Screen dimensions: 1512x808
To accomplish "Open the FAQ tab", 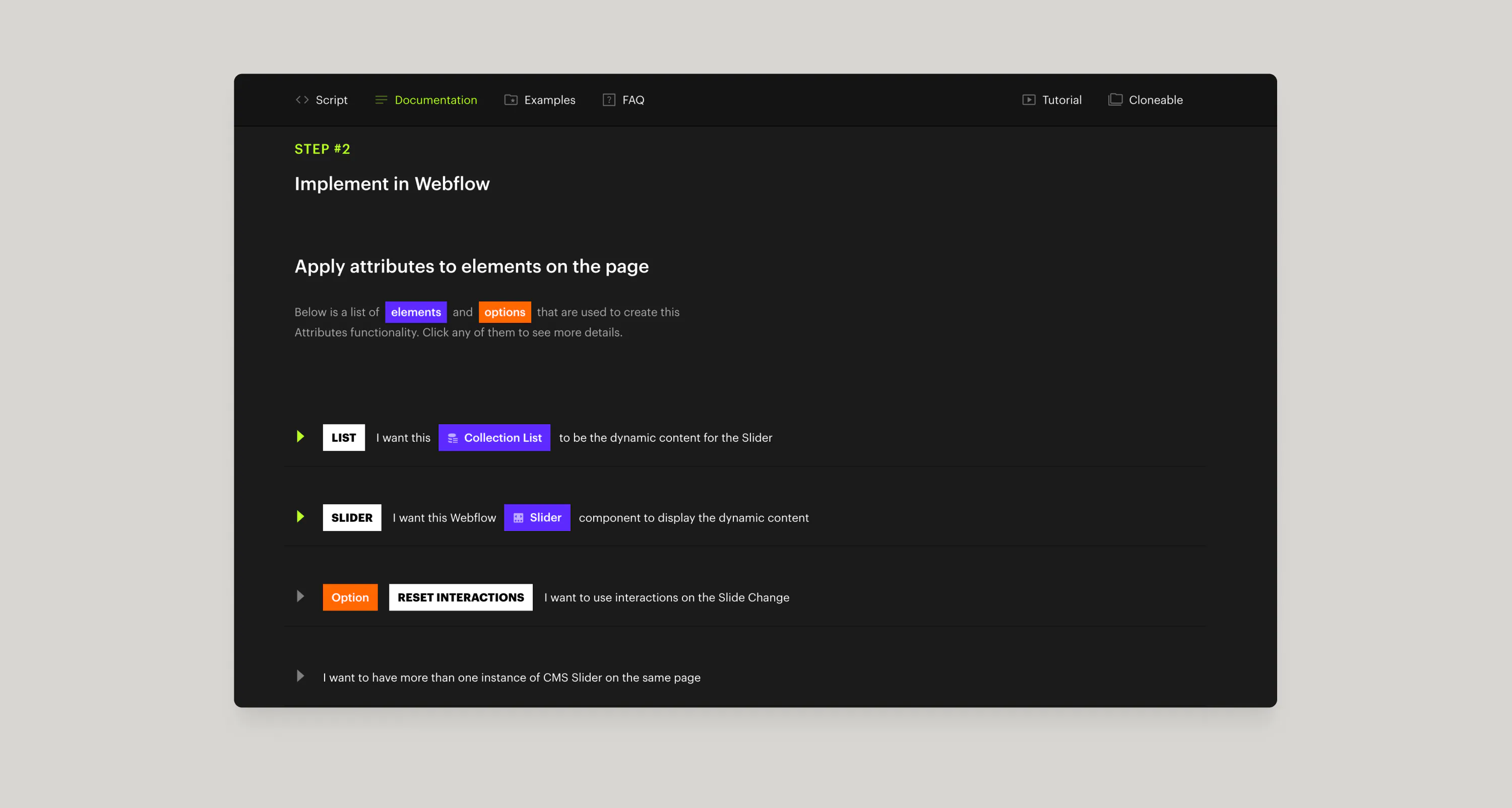I will (x=623, y=100).
